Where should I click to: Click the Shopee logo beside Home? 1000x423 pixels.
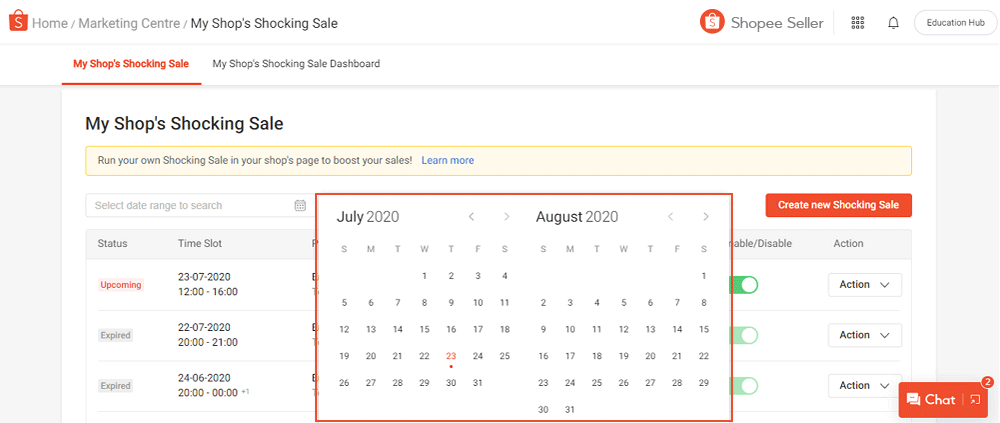tap(17, 22)
